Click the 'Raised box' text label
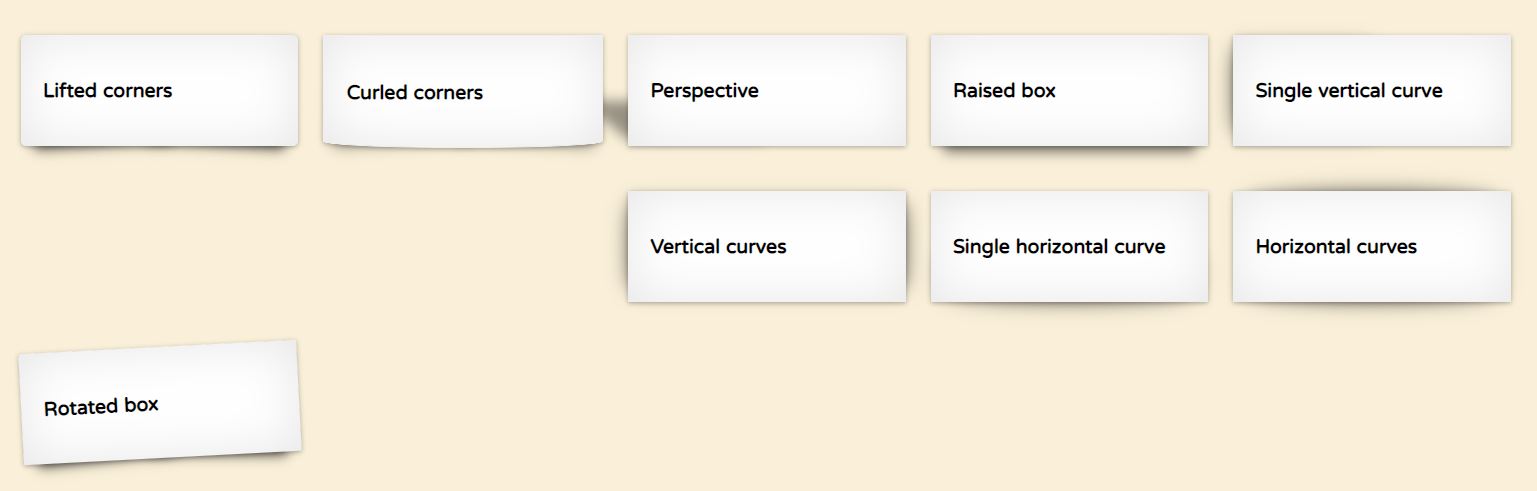This screenshot has height=491, width=1537. (1004, 90)
